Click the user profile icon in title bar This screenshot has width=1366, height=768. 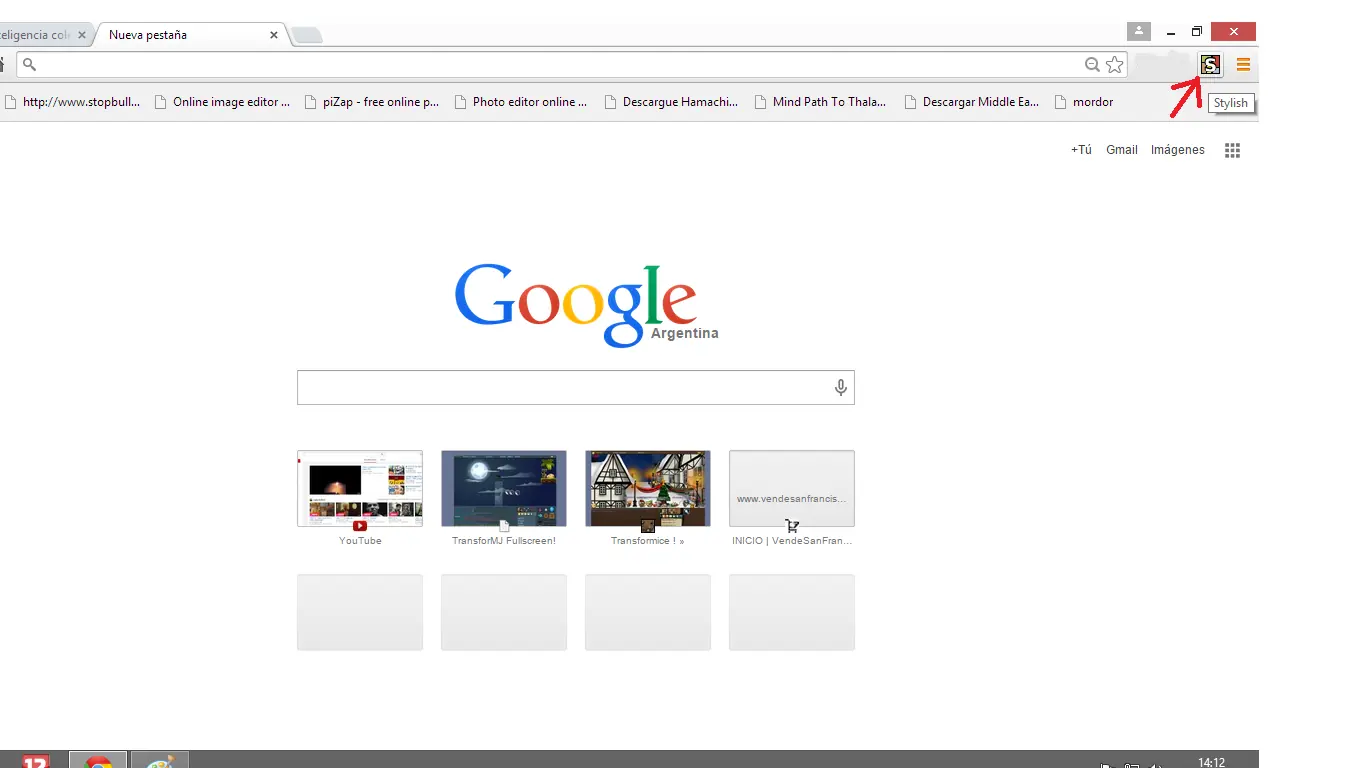coord(1139,32)
